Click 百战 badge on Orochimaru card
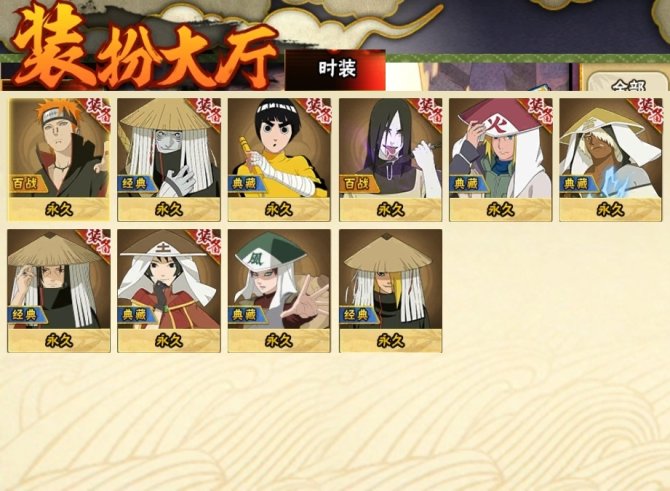The width and height of the screenshot is (670, 491). 358,184
